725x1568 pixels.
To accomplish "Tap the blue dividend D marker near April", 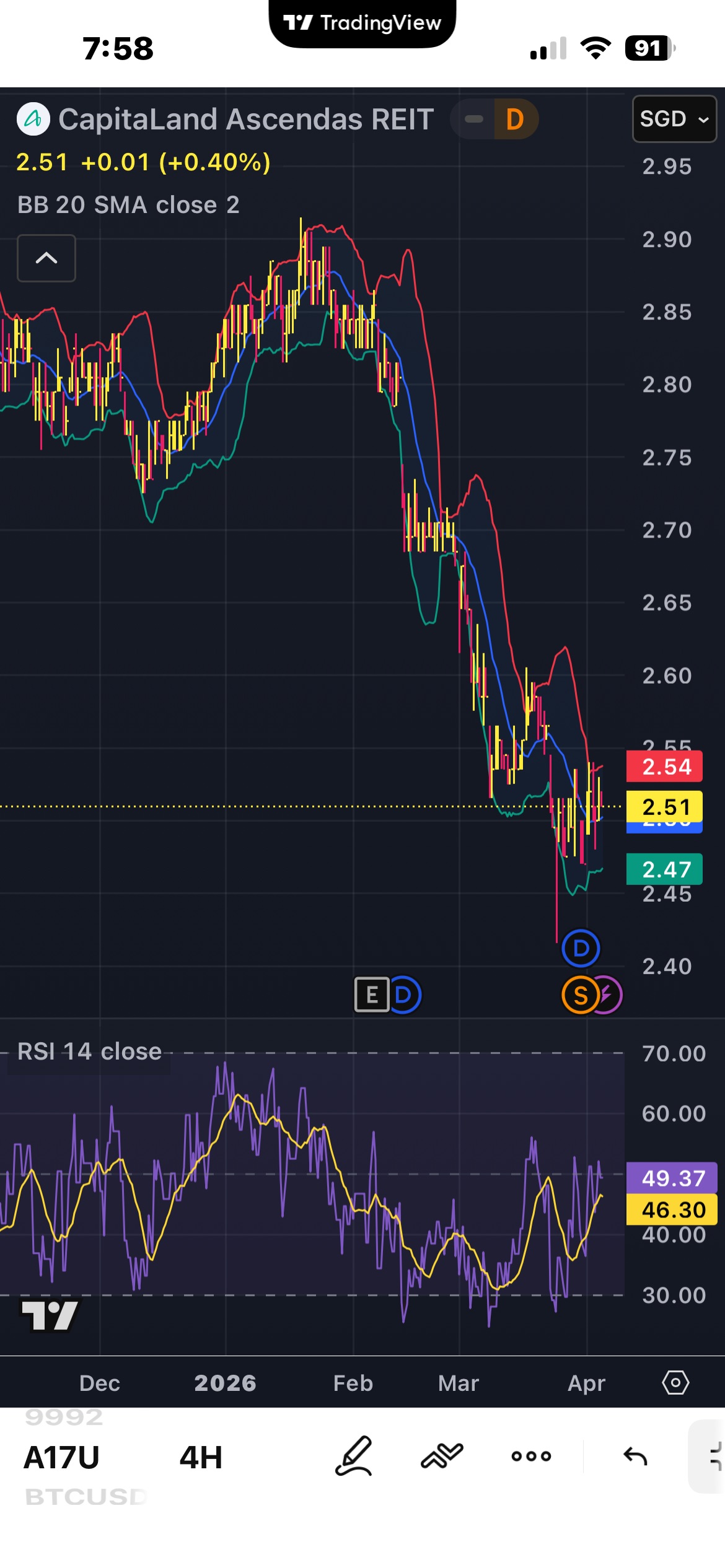I will [x=581, y=948].
